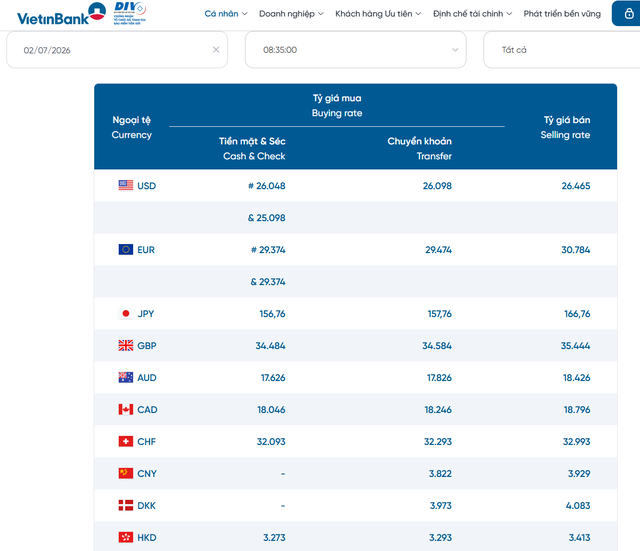Viewport: 640px width, 551px height.
Task: Click the CNY China flag icon
Action: tap(126, 473)
